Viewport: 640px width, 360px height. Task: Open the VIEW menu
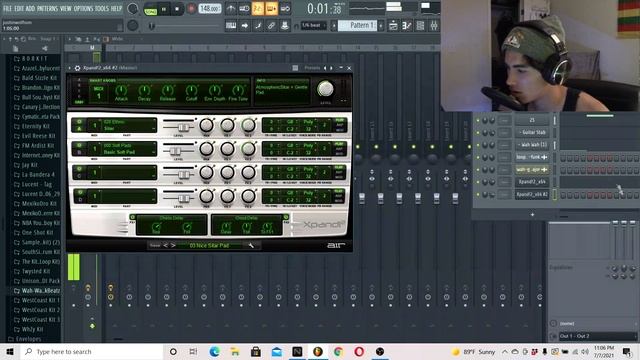(x=66, y=8)
